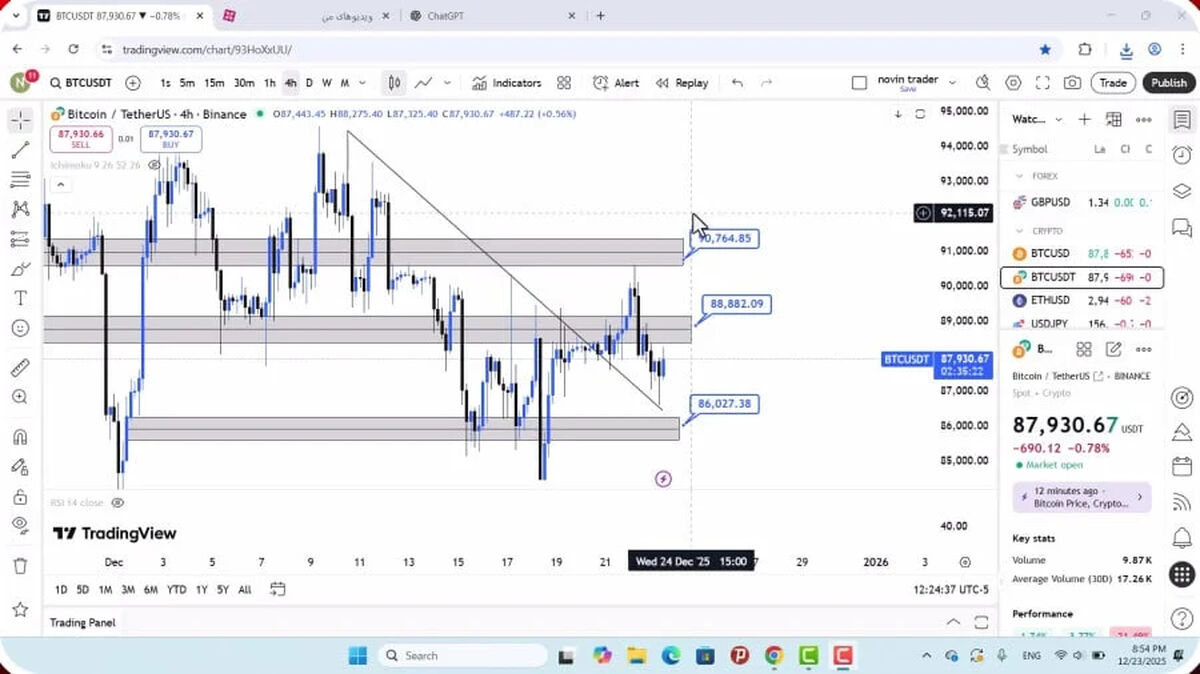Toggle Ichimoku indicator visibility eye
The image size is (1200, 674).
point(155,165)
